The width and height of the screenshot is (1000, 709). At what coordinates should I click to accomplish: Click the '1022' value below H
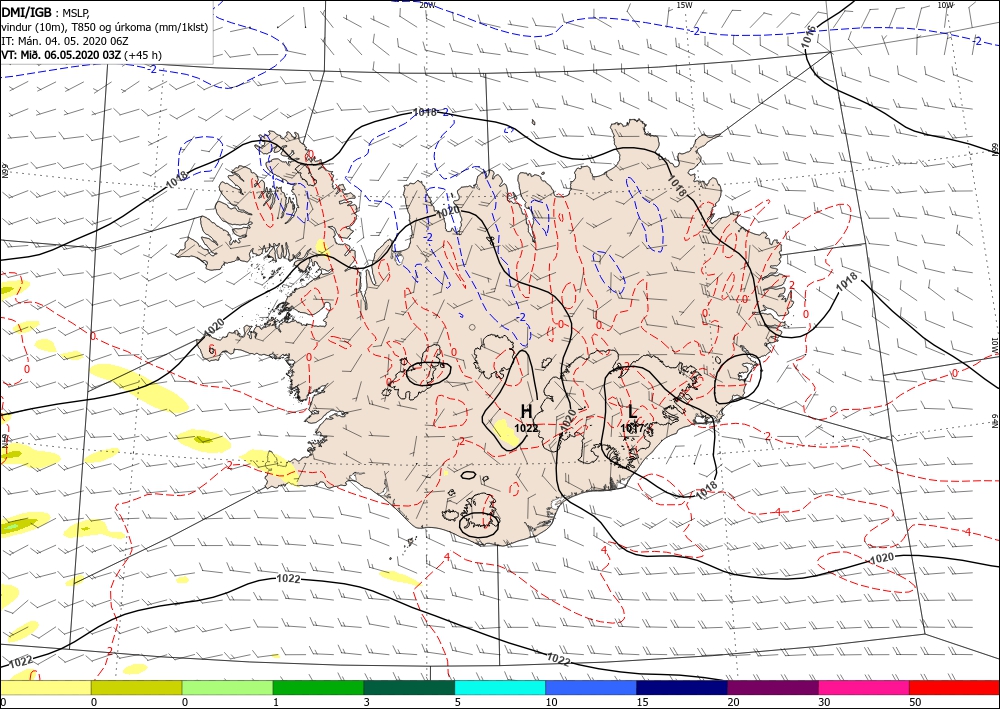526,428
